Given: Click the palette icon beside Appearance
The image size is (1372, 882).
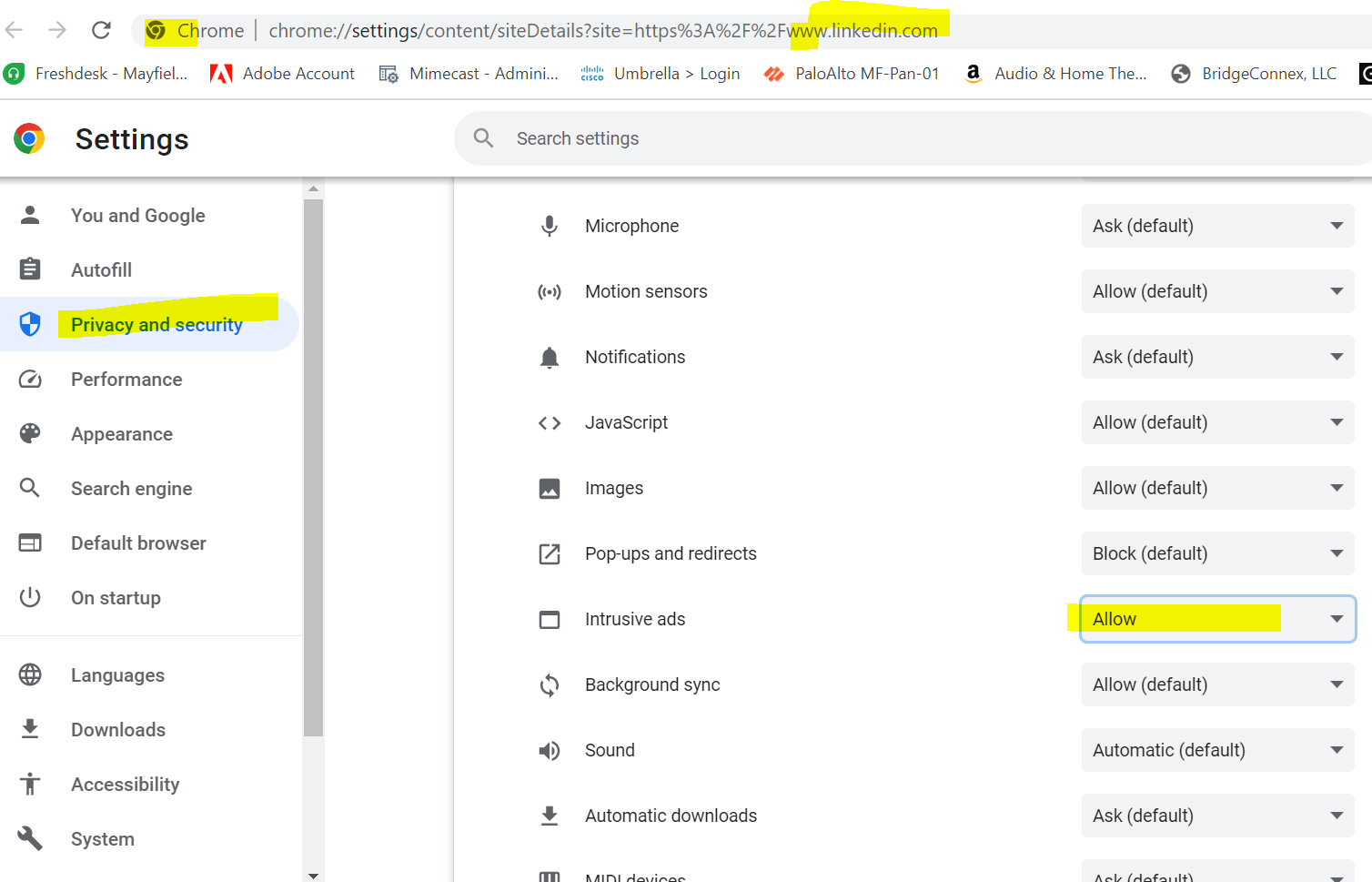Looking at the screenshot, I should (30, 433).
